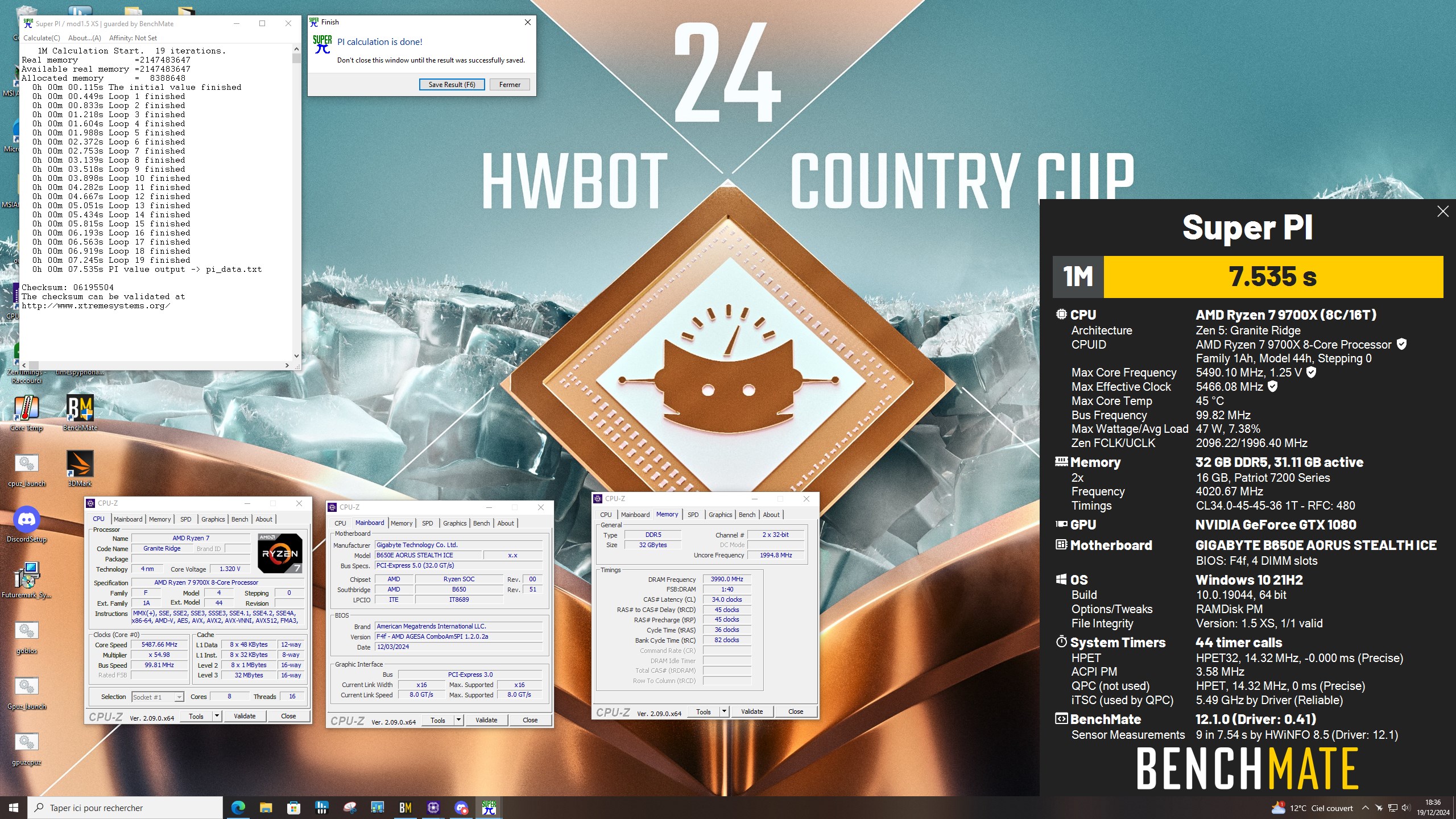
Task: Click the airplane mode tray icon
Action: coord(1379,808)
